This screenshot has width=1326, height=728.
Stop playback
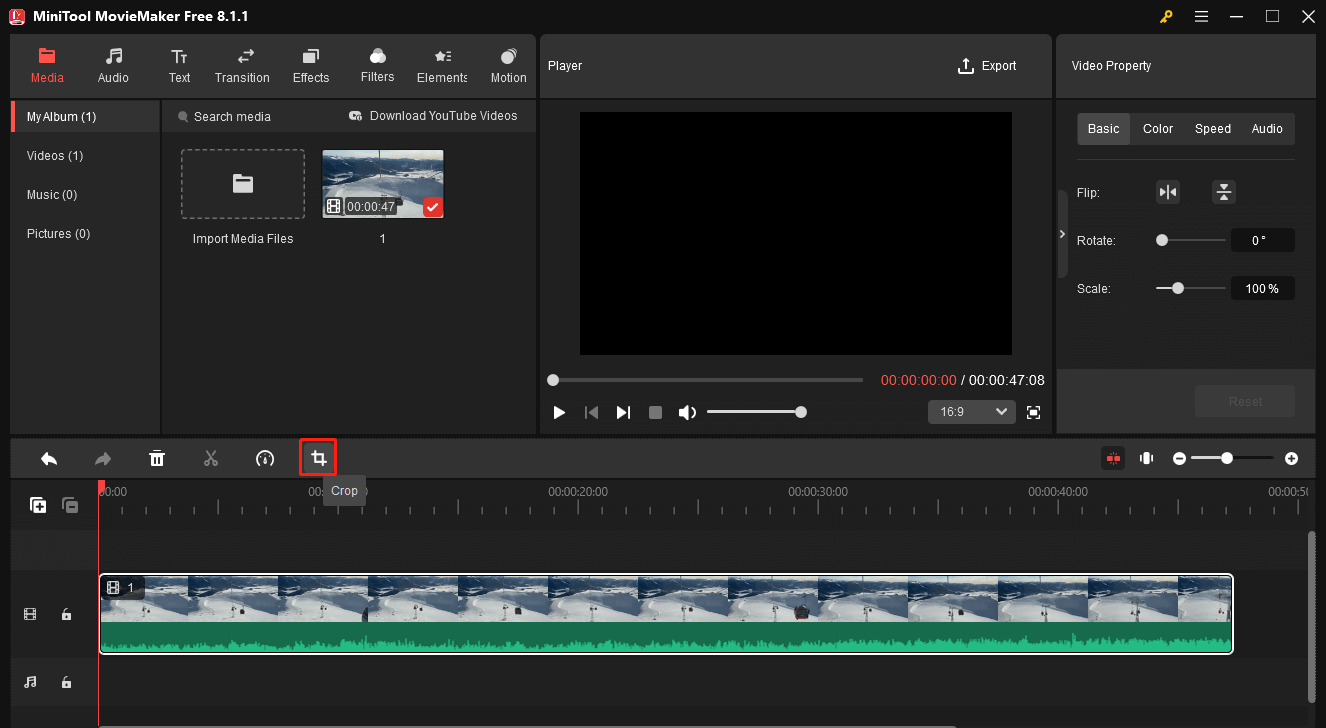pos(655,412)
